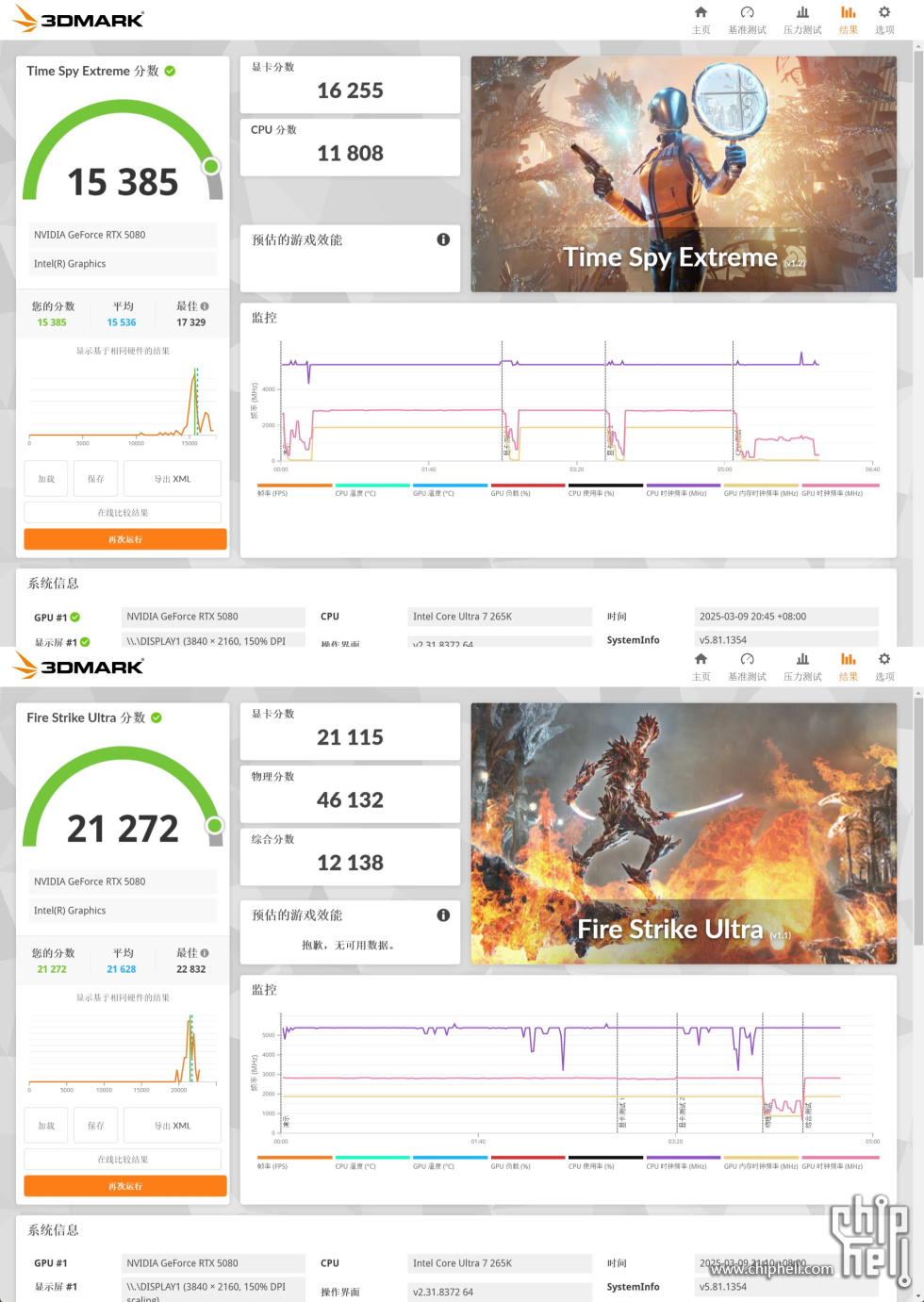Click the Fire Strike window vertical scrollbar

918,820
